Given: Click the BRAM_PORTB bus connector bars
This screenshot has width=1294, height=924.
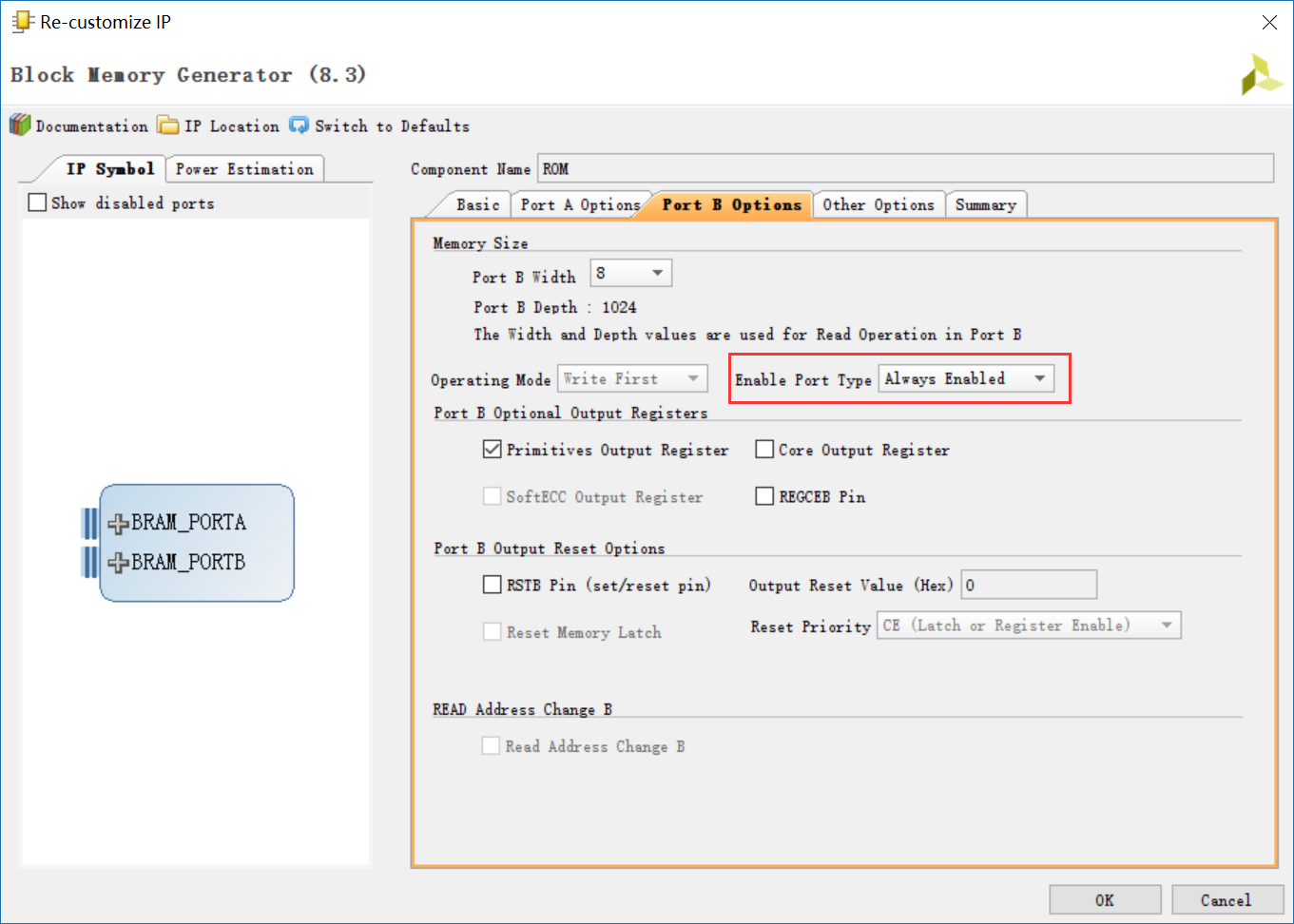Looking at the screenshot, I should click(89, 563).
